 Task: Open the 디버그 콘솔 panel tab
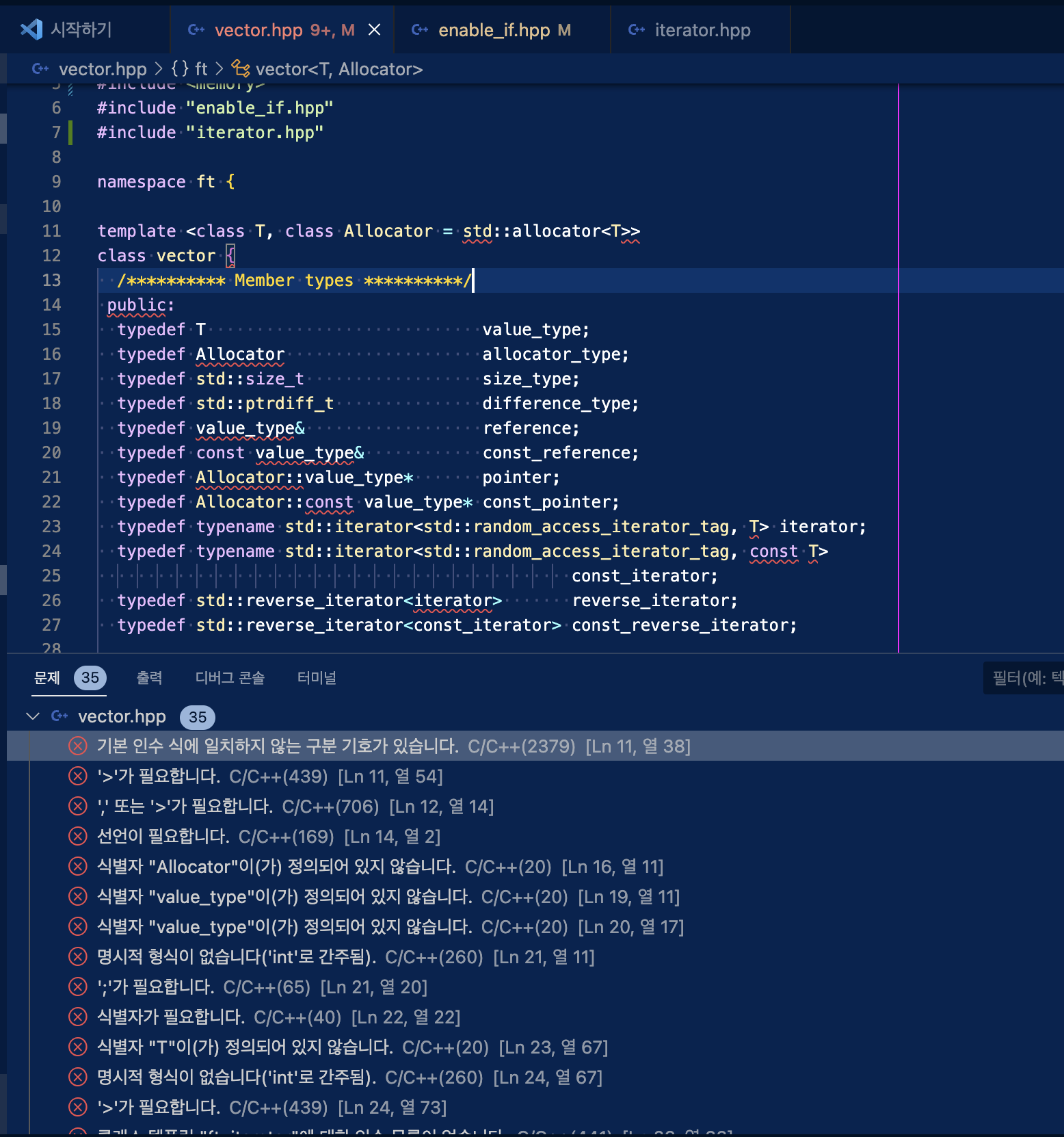pyautogui.click(x=230, y=678)
